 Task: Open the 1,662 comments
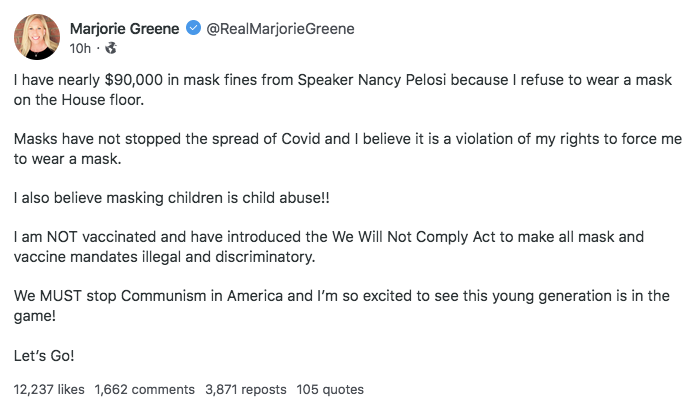point(143,389)
